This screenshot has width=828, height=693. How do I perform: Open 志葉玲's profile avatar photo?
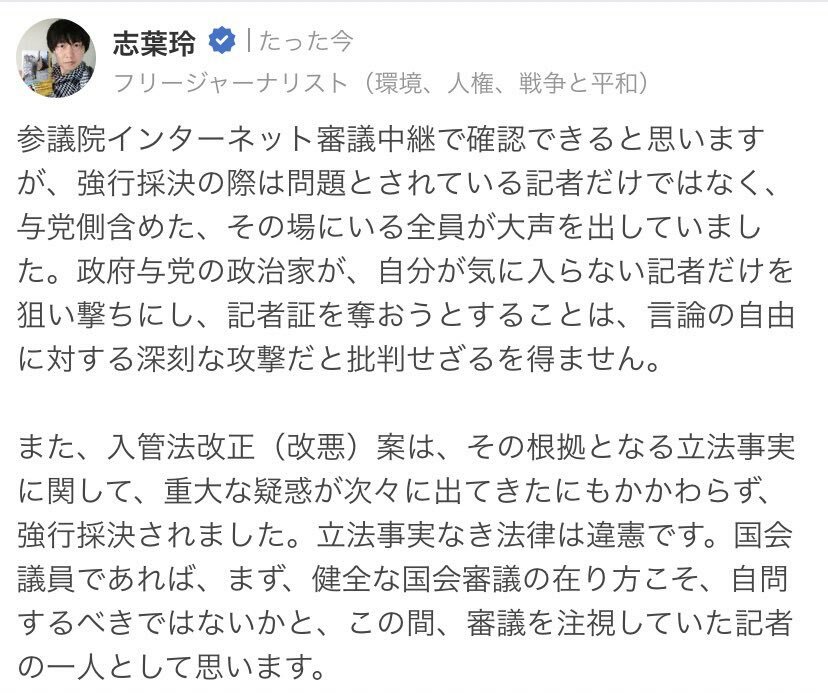(57, 58)
